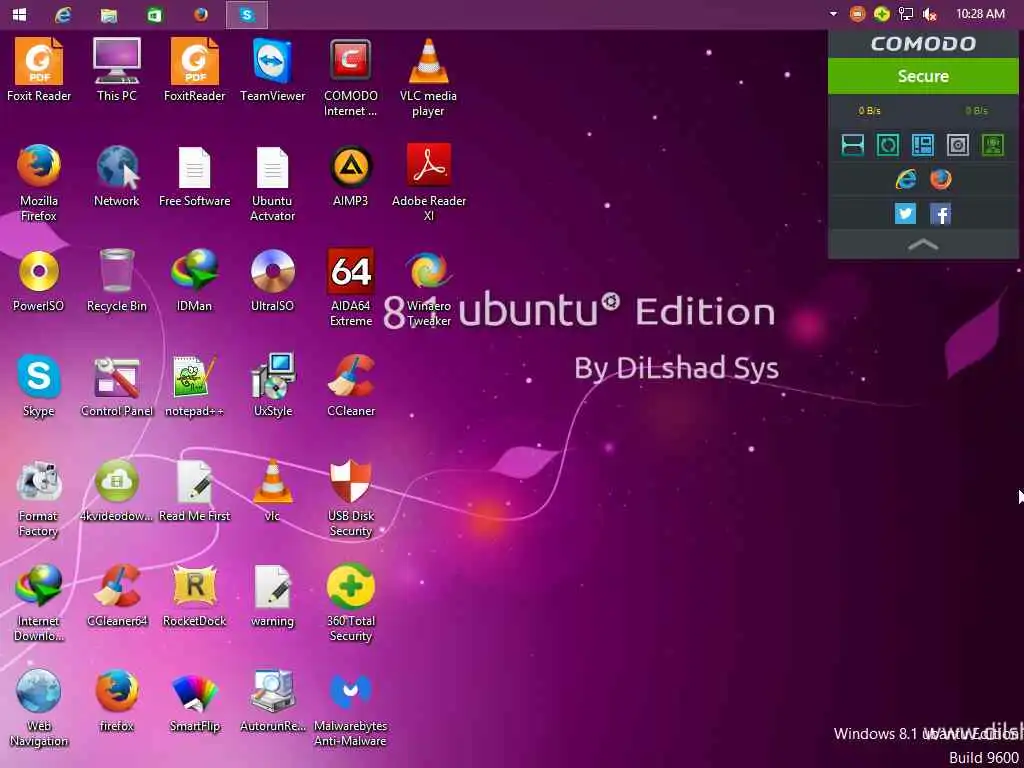Open the taskbar clock showing 10:28 AM
1024x768 pixels.
coord(980,14)
